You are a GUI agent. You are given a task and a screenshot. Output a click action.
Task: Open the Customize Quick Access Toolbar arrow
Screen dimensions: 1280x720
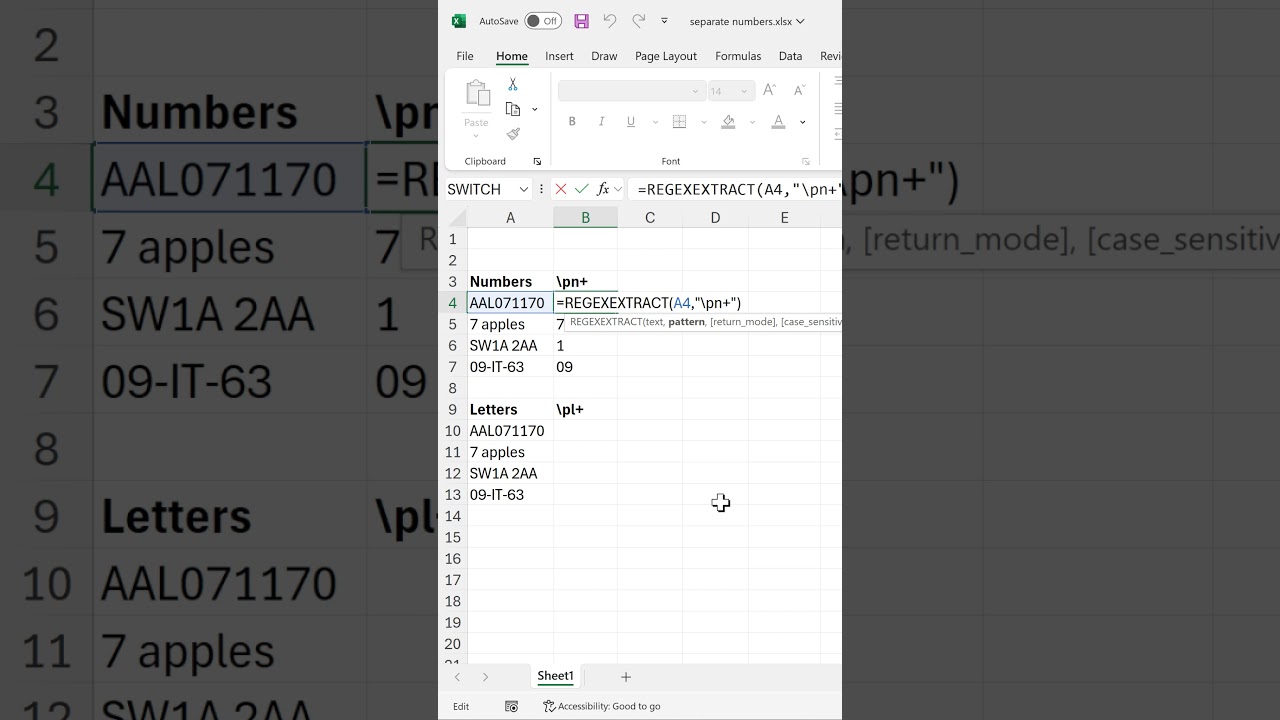point(664,21)
